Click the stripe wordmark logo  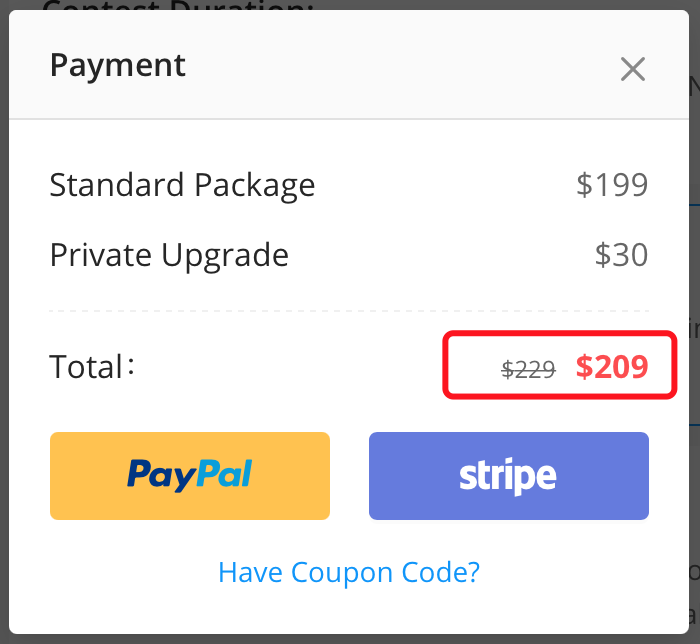(508, 476)
